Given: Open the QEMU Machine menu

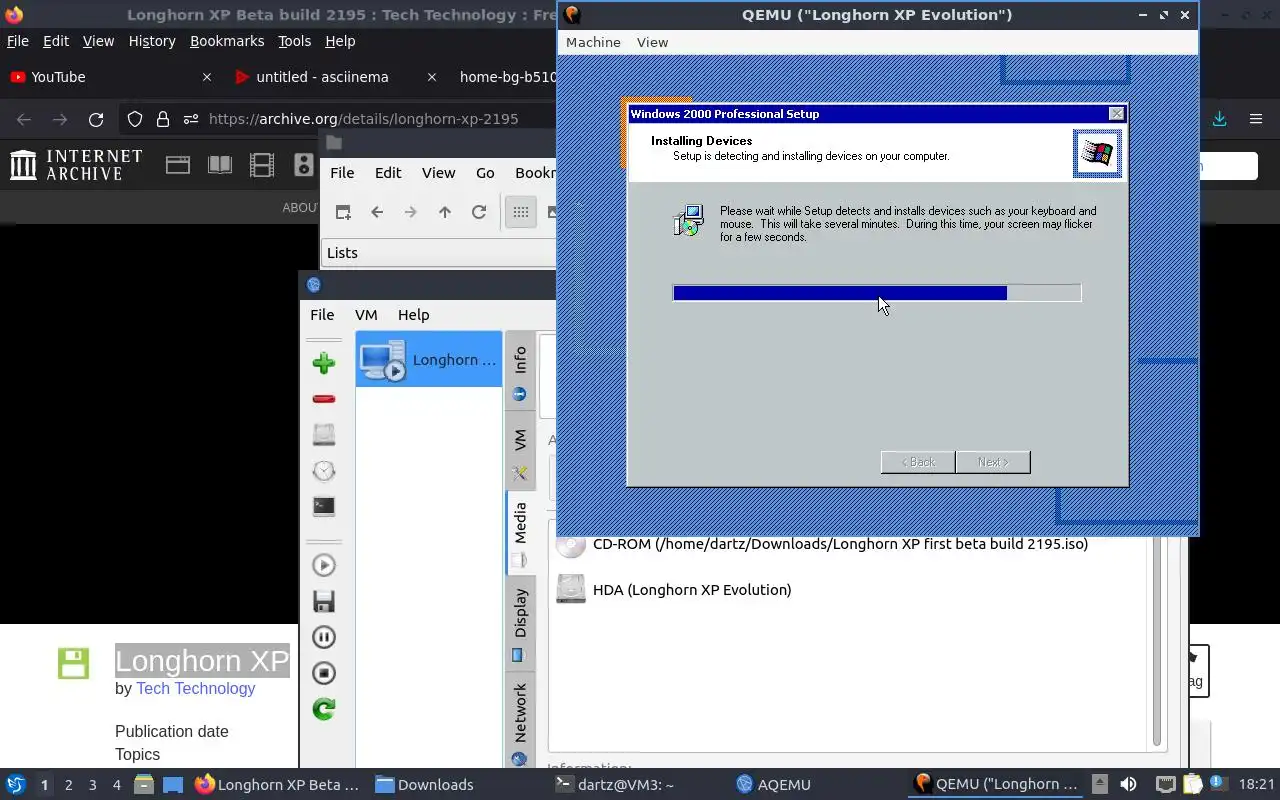Looking at the screenshot, I should click(x=593, y=42).
